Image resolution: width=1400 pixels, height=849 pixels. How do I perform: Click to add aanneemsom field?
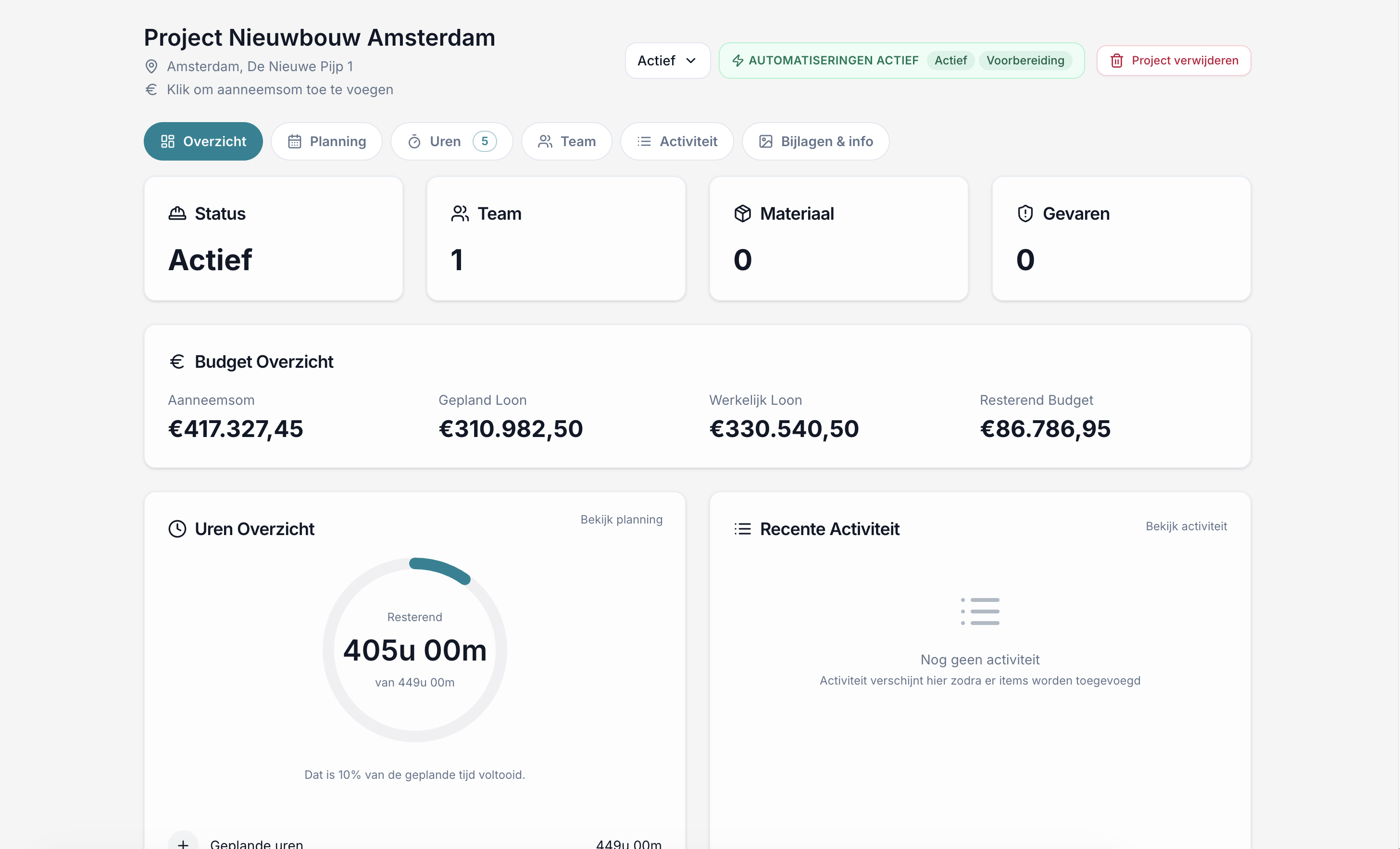(279, 90)
